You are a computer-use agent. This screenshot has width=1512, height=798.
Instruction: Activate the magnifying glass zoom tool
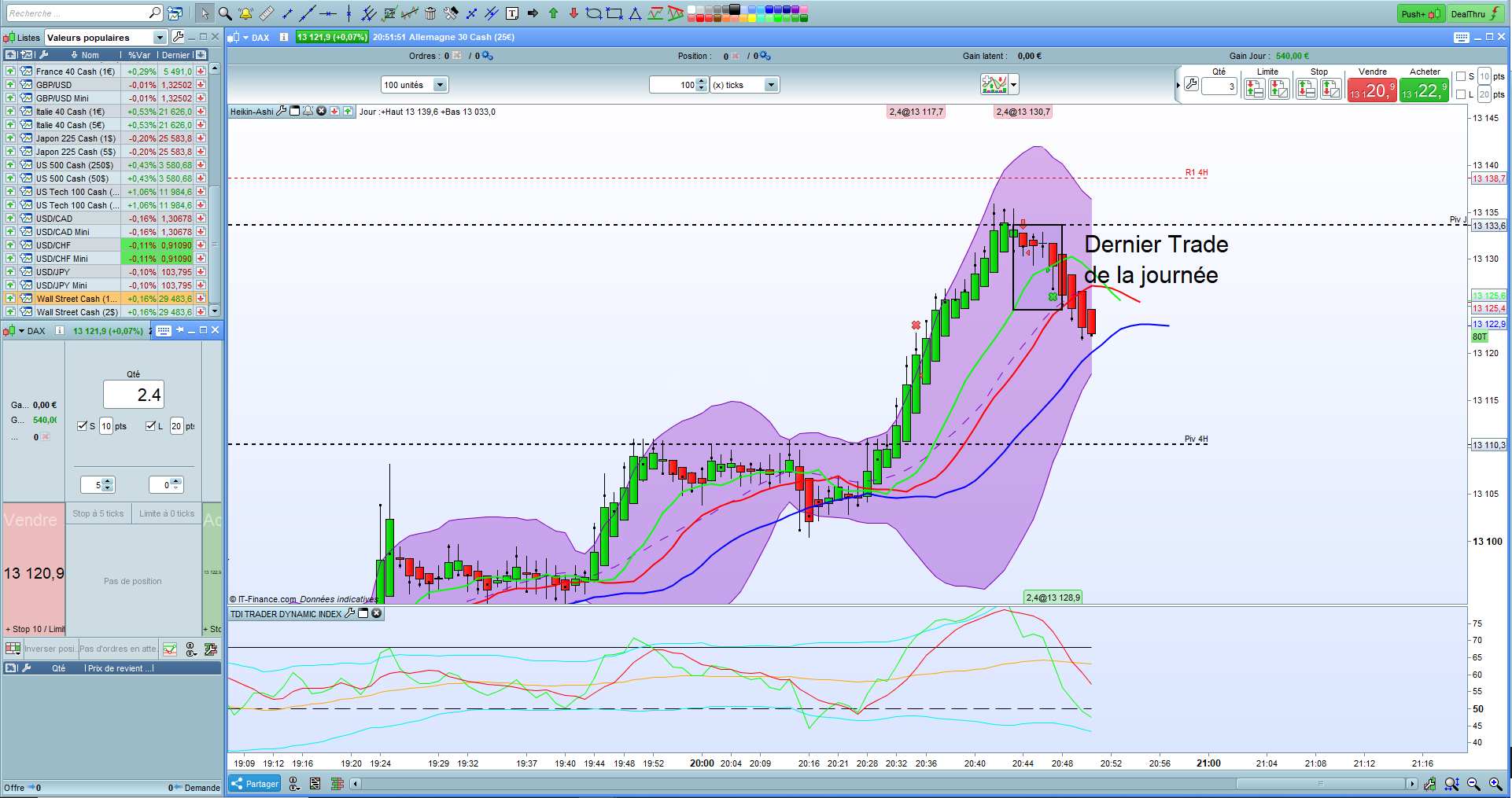pos(225,13)
